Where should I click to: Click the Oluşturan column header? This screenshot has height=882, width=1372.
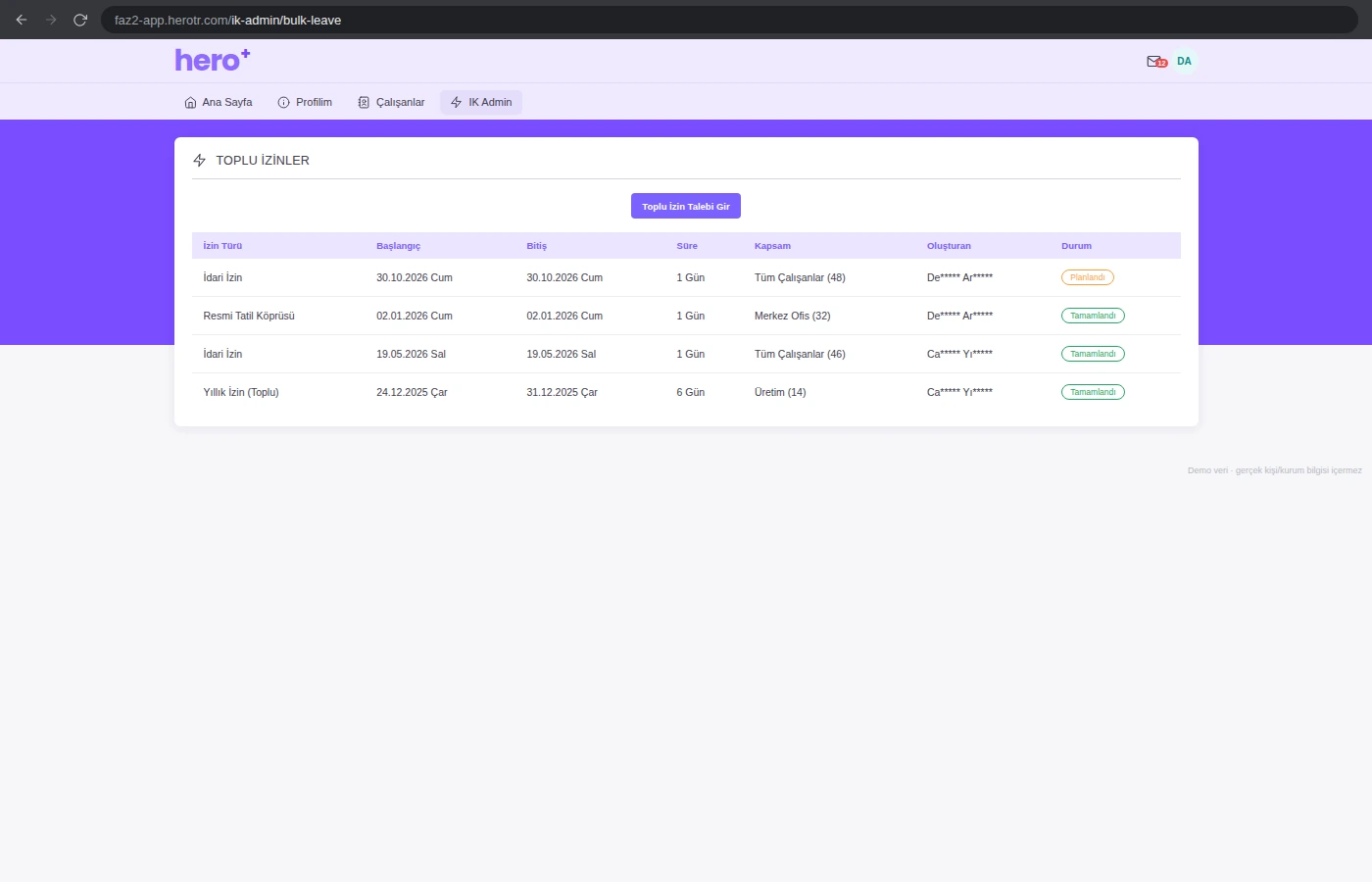click(x=949, y=246)
